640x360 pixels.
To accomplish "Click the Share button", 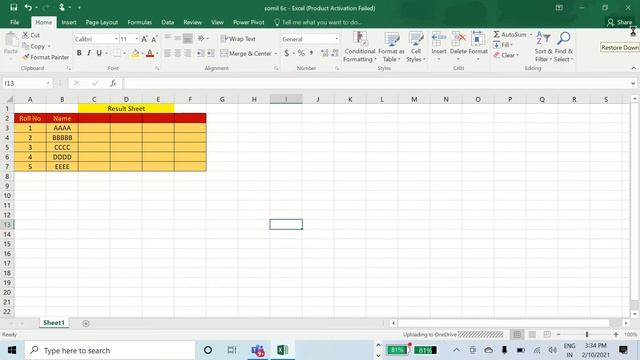I will (x=619, y=22).
